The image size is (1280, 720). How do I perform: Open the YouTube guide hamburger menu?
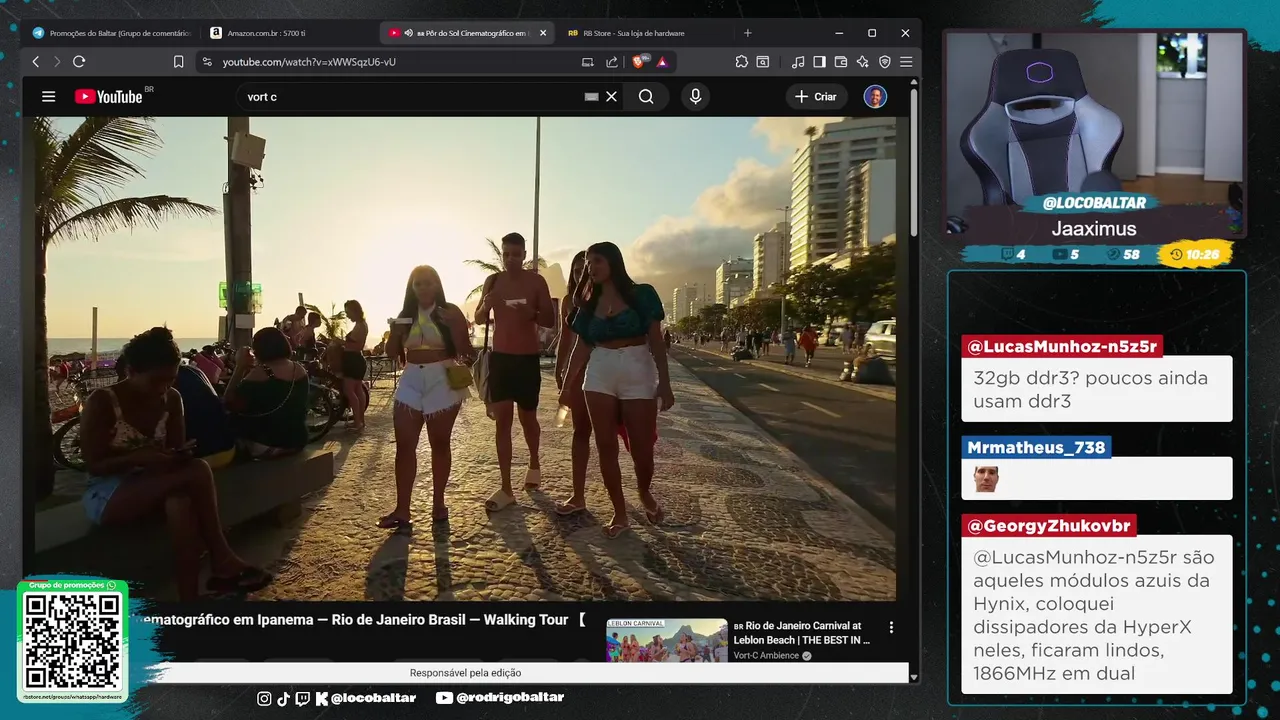point(48,97)
